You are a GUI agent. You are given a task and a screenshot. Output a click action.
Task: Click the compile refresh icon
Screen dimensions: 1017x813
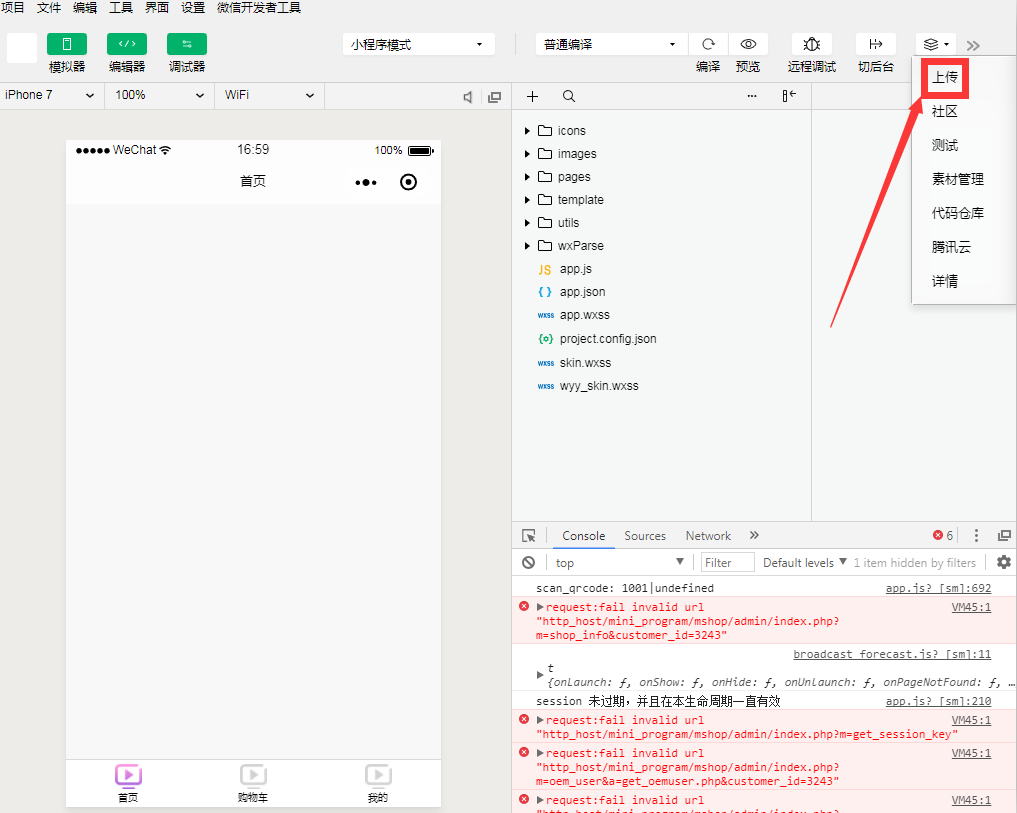(708, 44)
